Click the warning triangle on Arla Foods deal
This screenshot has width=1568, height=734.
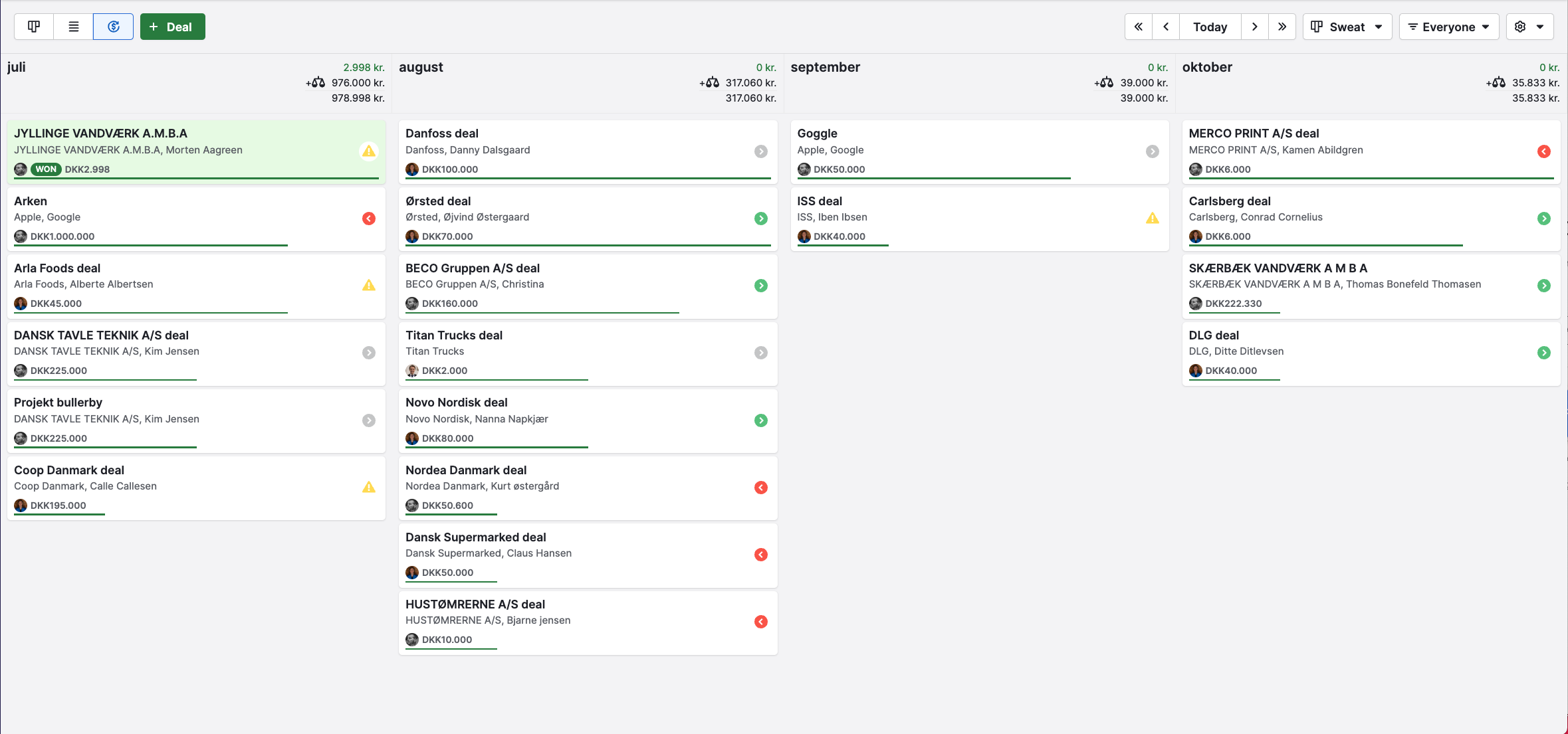tap(369, 286)
